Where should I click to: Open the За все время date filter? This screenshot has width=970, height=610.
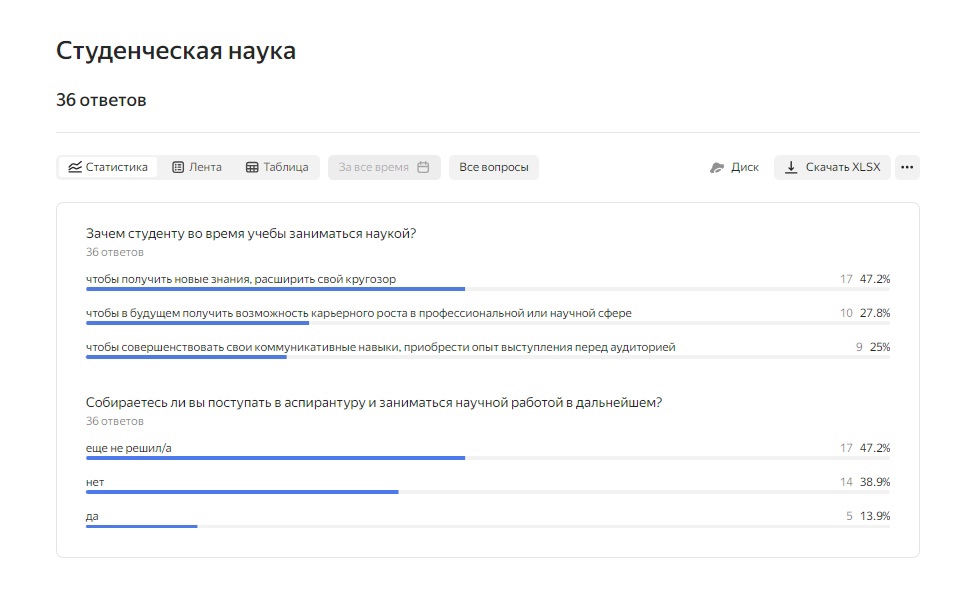(x=384, y=167)
